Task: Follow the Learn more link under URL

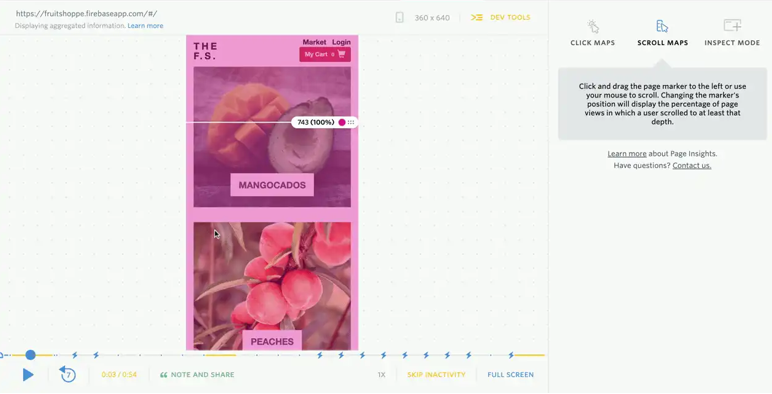Action: pyautogui.click(x=145, y=26)
